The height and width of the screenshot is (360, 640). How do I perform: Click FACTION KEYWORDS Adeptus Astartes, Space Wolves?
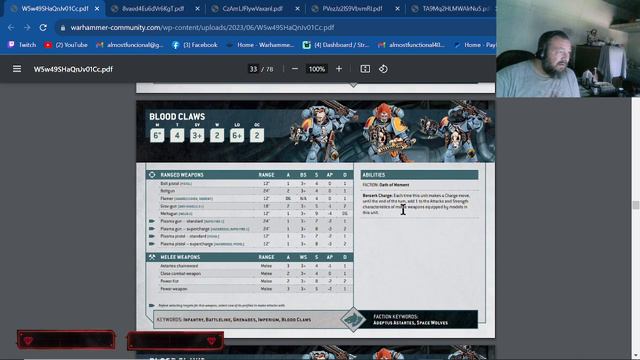click(410, 320)
